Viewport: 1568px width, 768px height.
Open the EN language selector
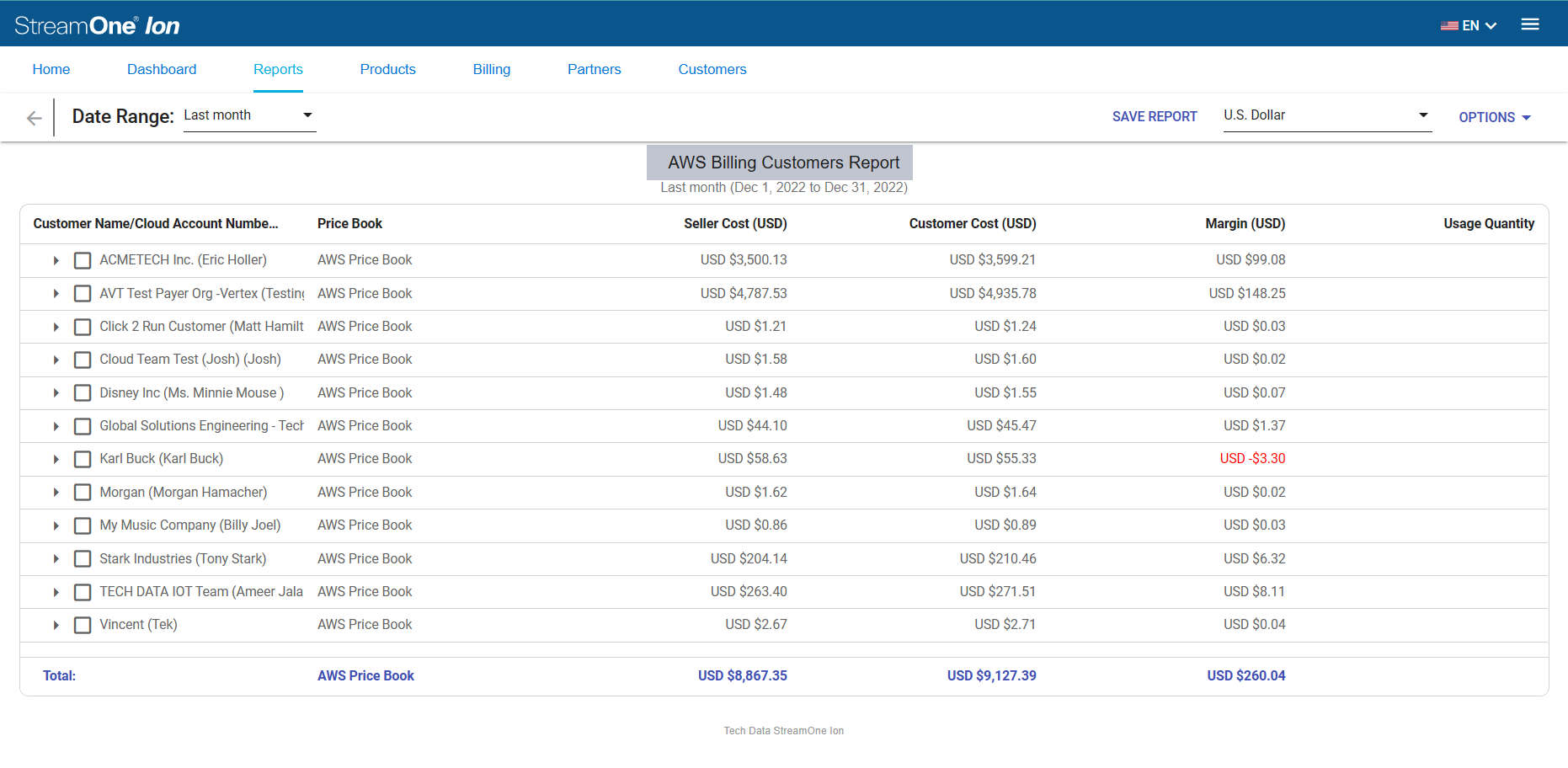(1469, 25)
